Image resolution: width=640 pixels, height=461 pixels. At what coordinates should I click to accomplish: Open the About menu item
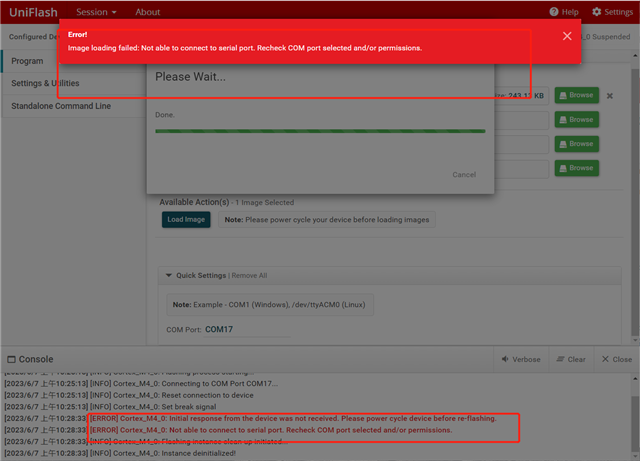148,12
